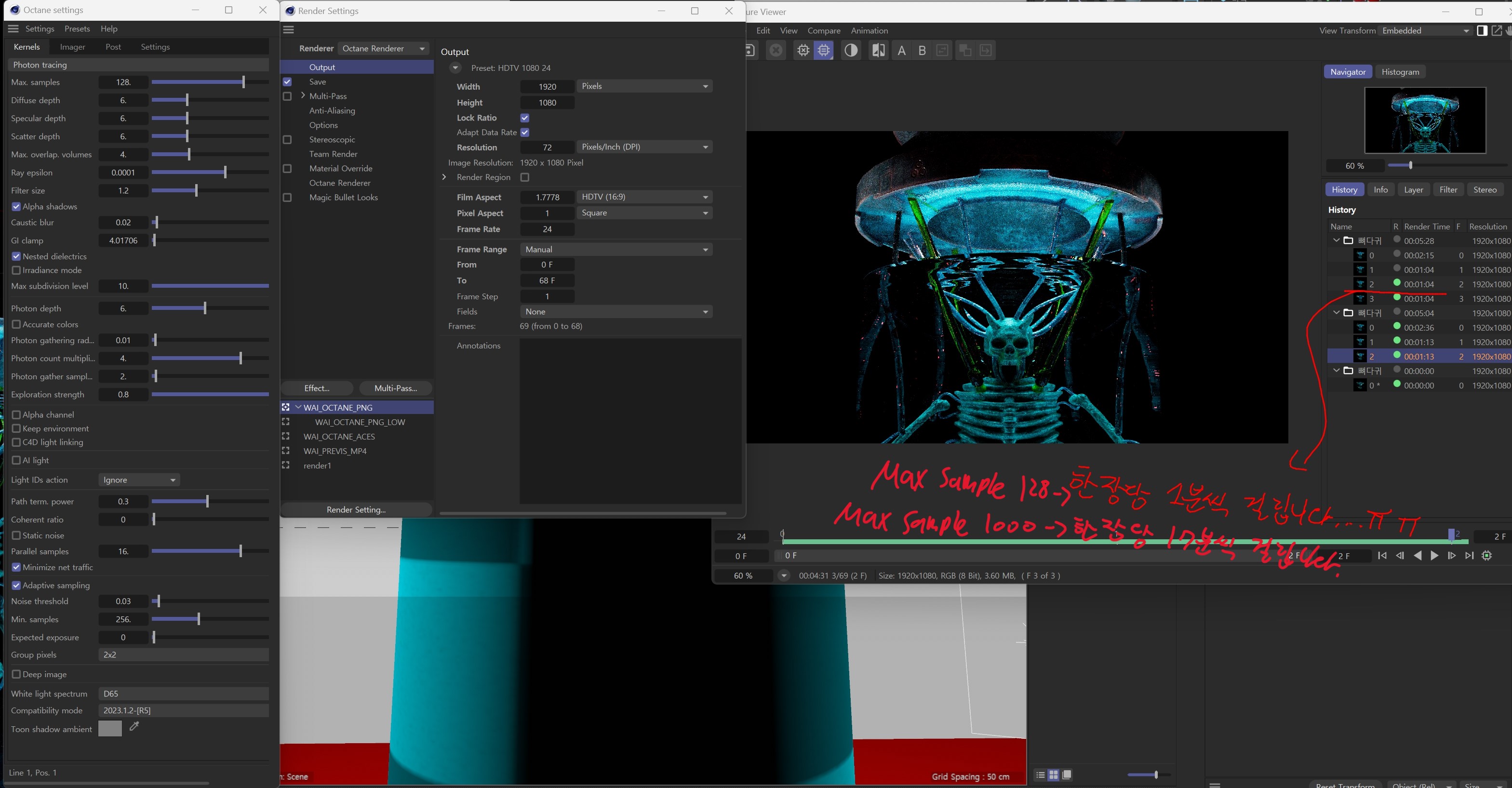Click the Effect... button
The width and height of the screenshot is (1512, 788).
tap(317, 388)
